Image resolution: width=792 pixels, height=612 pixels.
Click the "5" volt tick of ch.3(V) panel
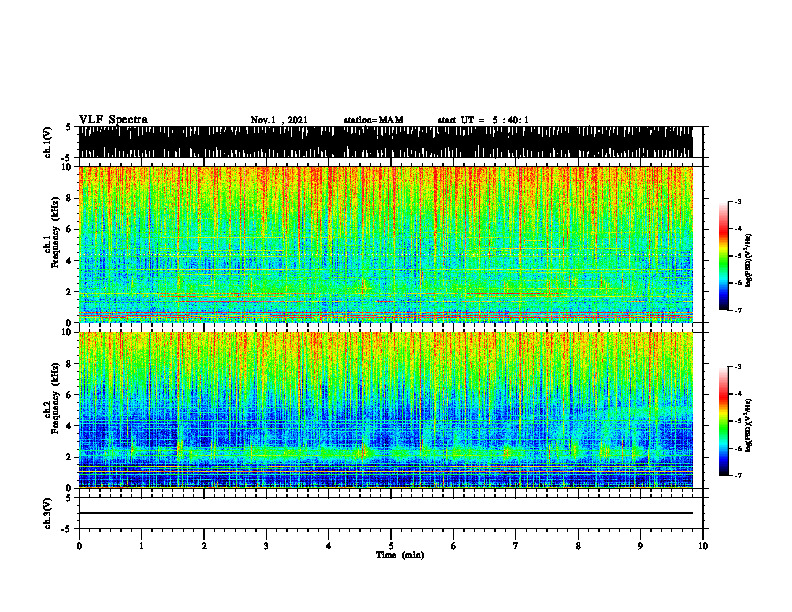tap(67, 498)
